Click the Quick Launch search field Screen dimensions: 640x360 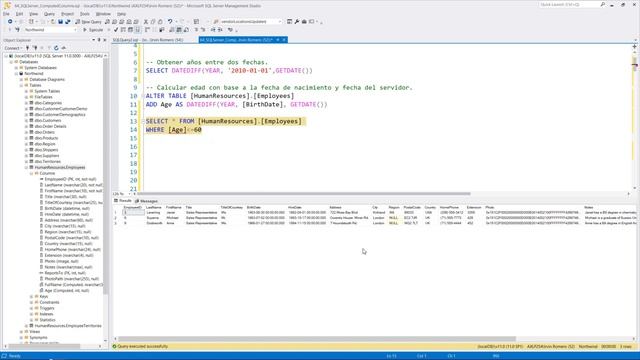pyautogui.click(x=569, y=4)
